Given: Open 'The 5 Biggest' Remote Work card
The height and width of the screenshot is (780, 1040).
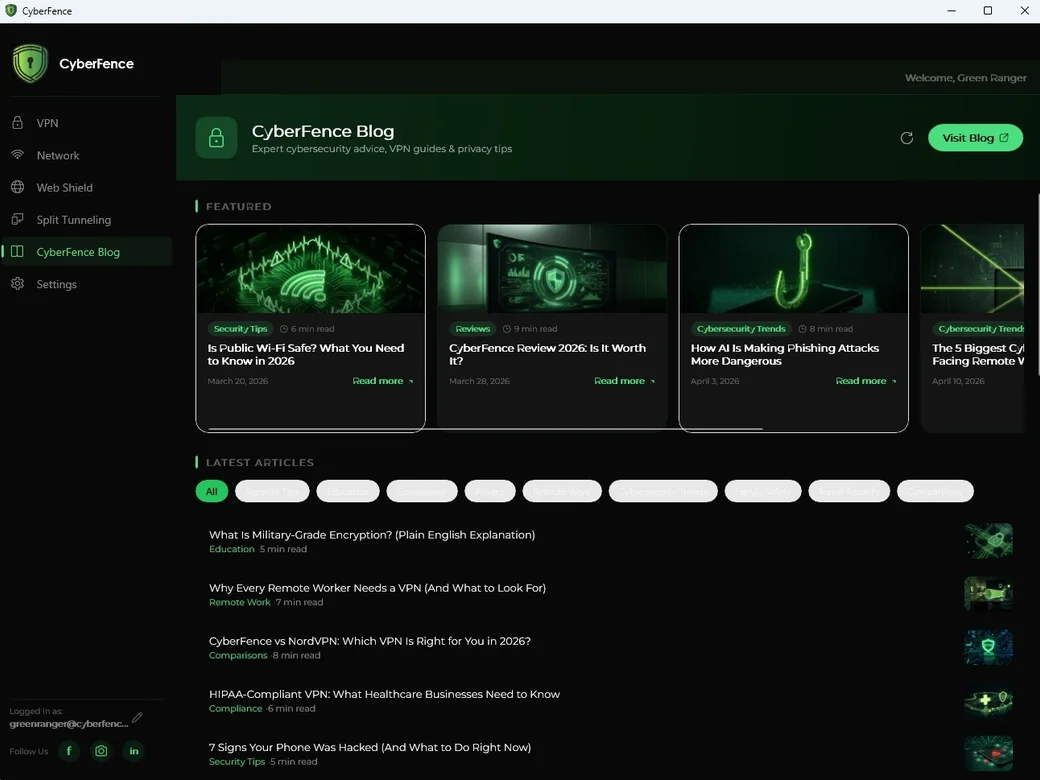Looking at the screenshot, I should [x=972, y=328].
